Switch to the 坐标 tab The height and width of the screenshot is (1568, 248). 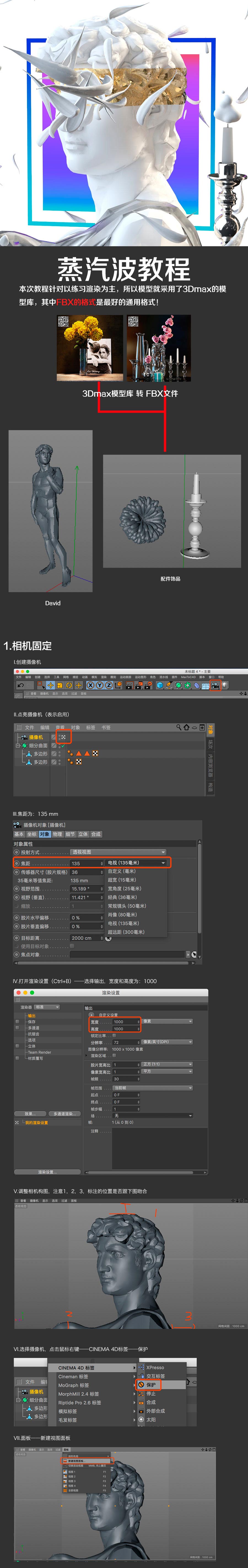(x=32, y=834)
